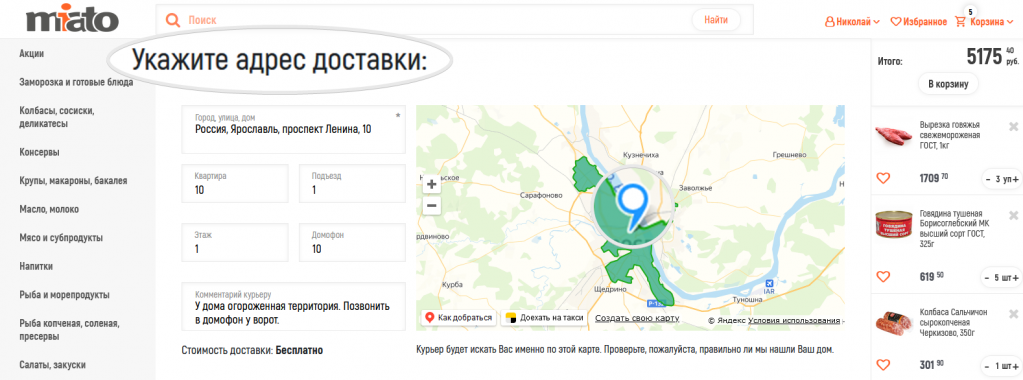Edit the Квартира field
The height and width of the screenshot is (380, 1023).
(235, 183)
